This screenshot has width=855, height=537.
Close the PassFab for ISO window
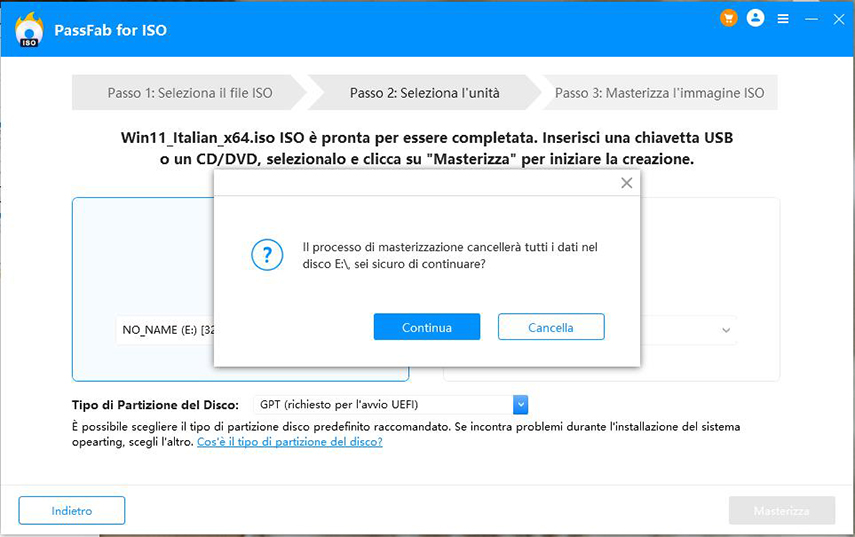(x=837, y=19)
